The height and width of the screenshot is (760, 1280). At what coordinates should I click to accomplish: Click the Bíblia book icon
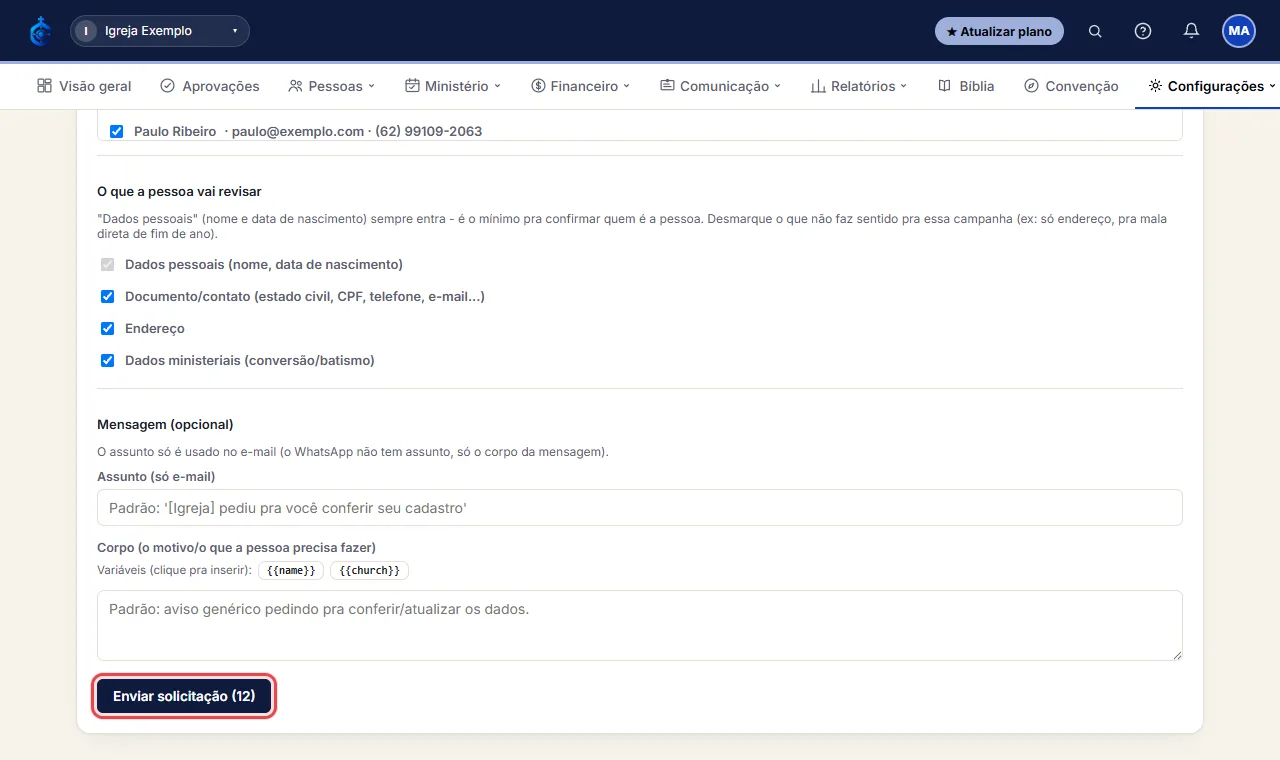(x=944, y=86)
